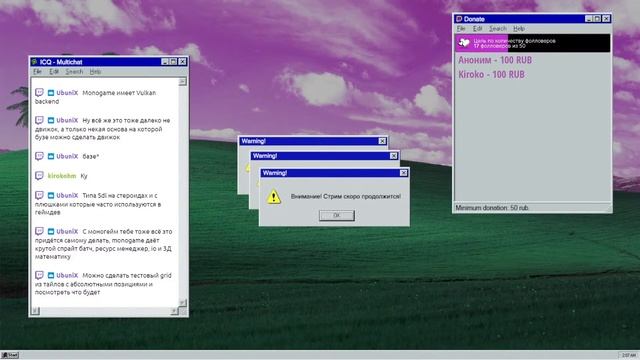Open the File menu in the Donate window
The height and width of the screenshot is (360, 640).
coord(461,29)
